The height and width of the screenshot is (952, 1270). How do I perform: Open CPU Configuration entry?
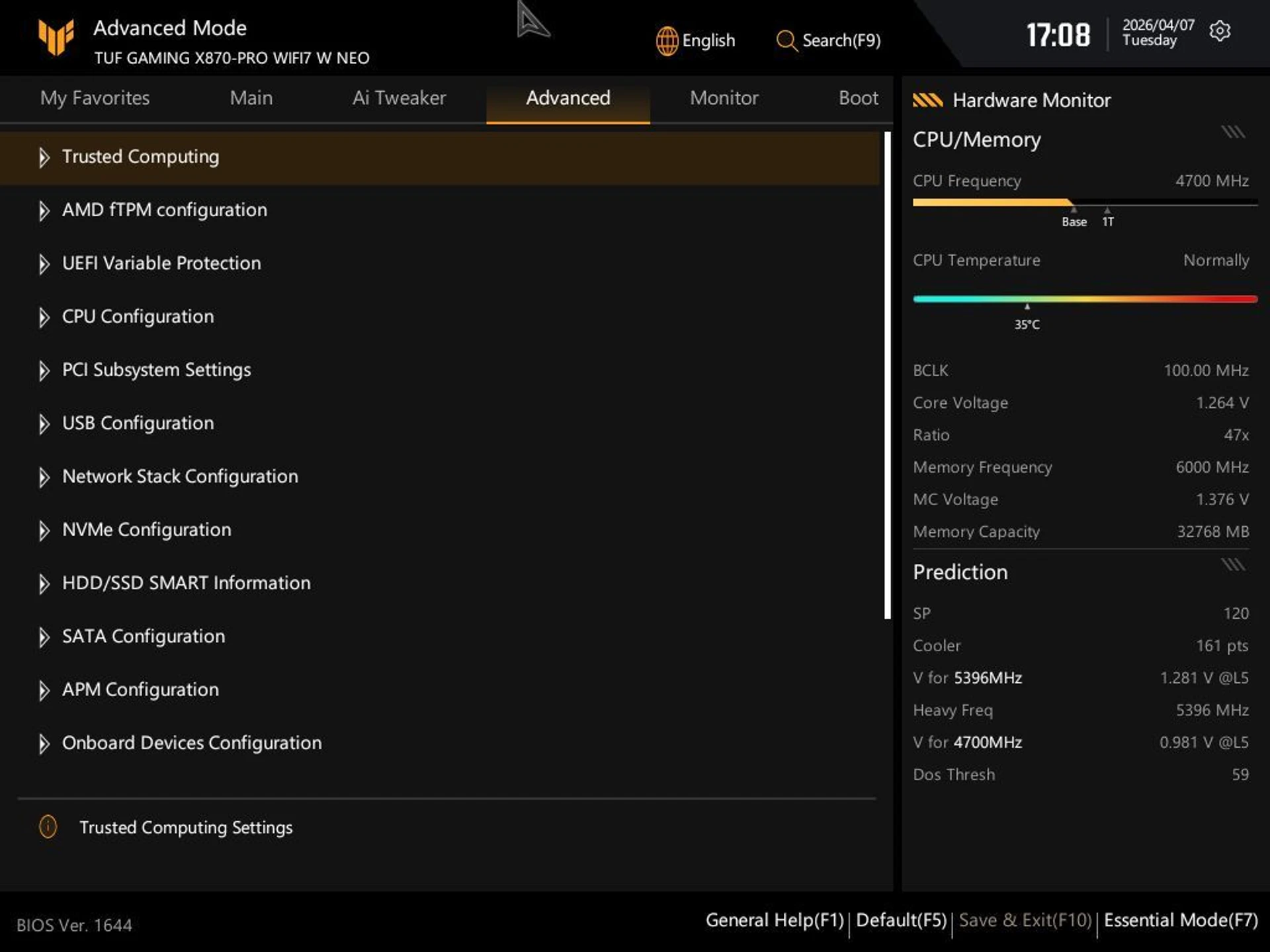[138, 317]
